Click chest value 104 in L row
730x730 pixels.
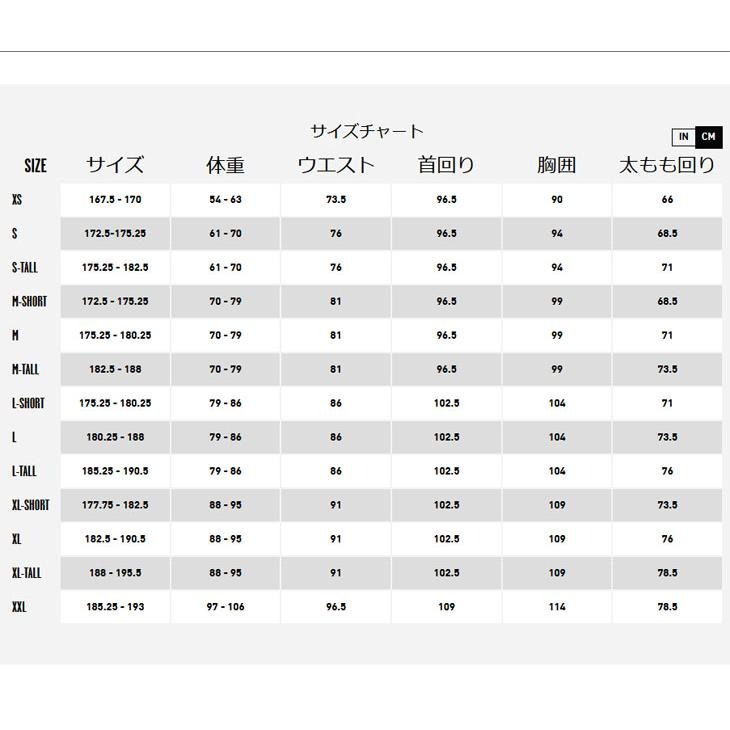(x=557, y=437)
